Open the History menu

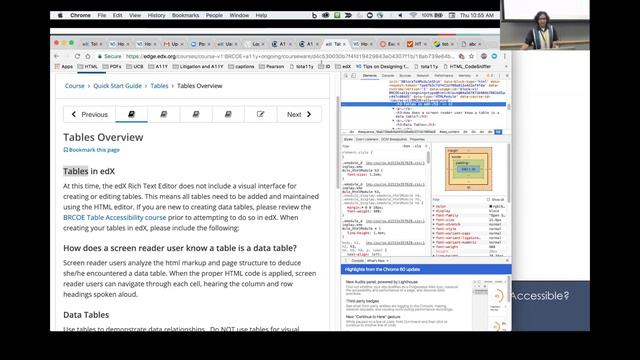point(156,15)
